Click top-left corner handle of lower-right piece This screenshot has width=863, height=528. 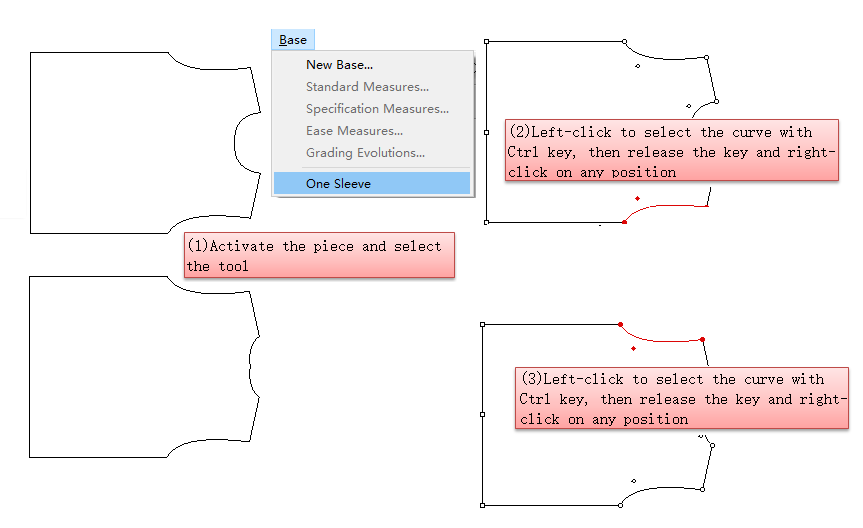483,324
